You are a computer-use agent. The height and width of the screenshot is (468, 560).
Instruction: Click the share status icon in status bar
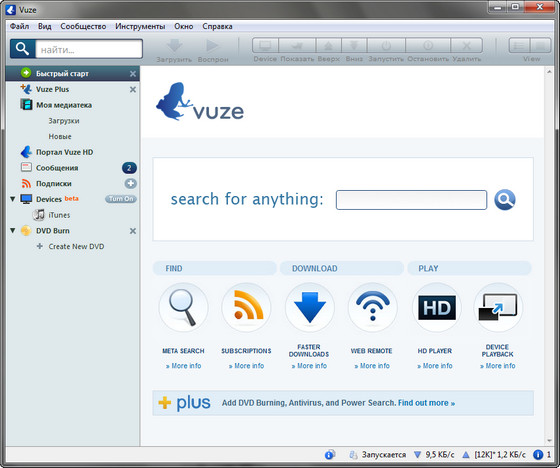point(330,454)
